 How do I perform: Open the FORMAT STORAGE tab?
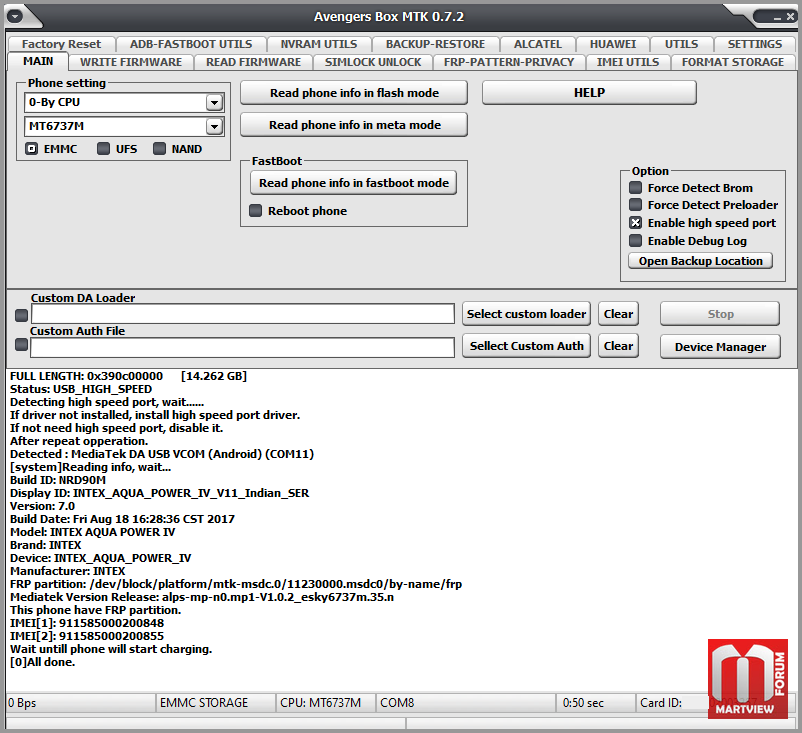(732, 62)
